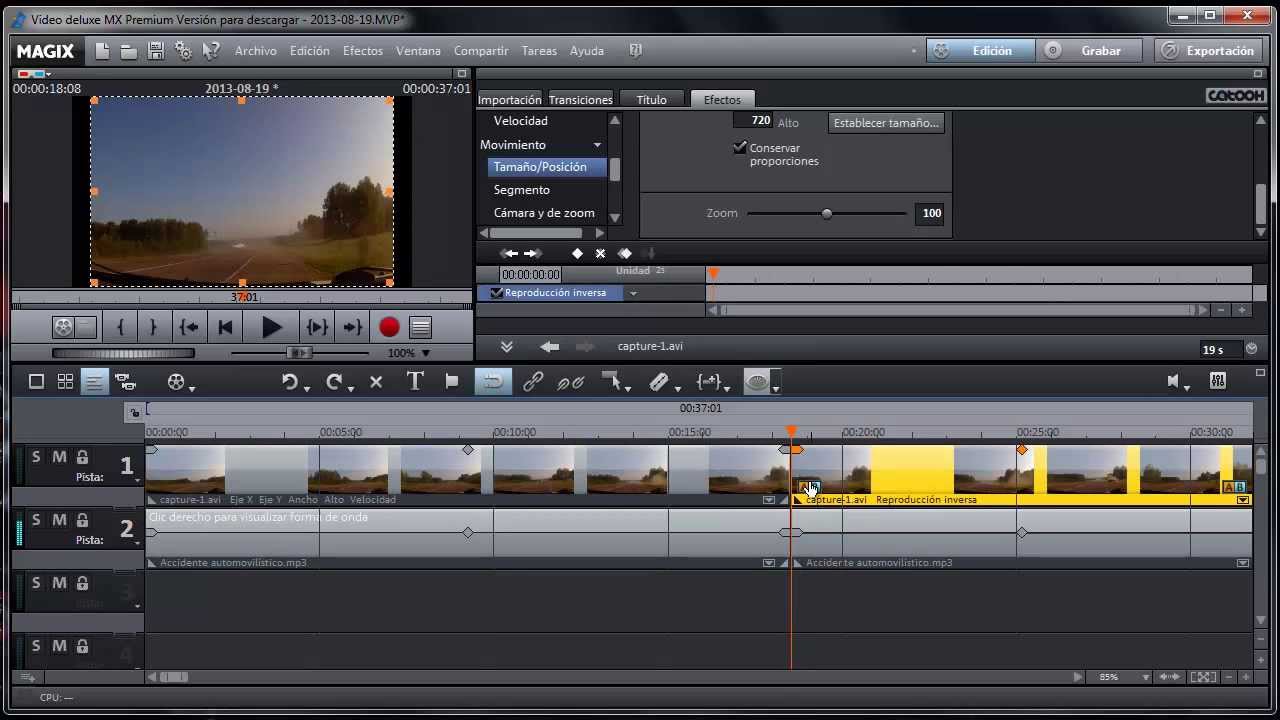Mute track Pista 1 with M button
The width and height of the screenshot is (1280, 720).
[x=58, y=456]
